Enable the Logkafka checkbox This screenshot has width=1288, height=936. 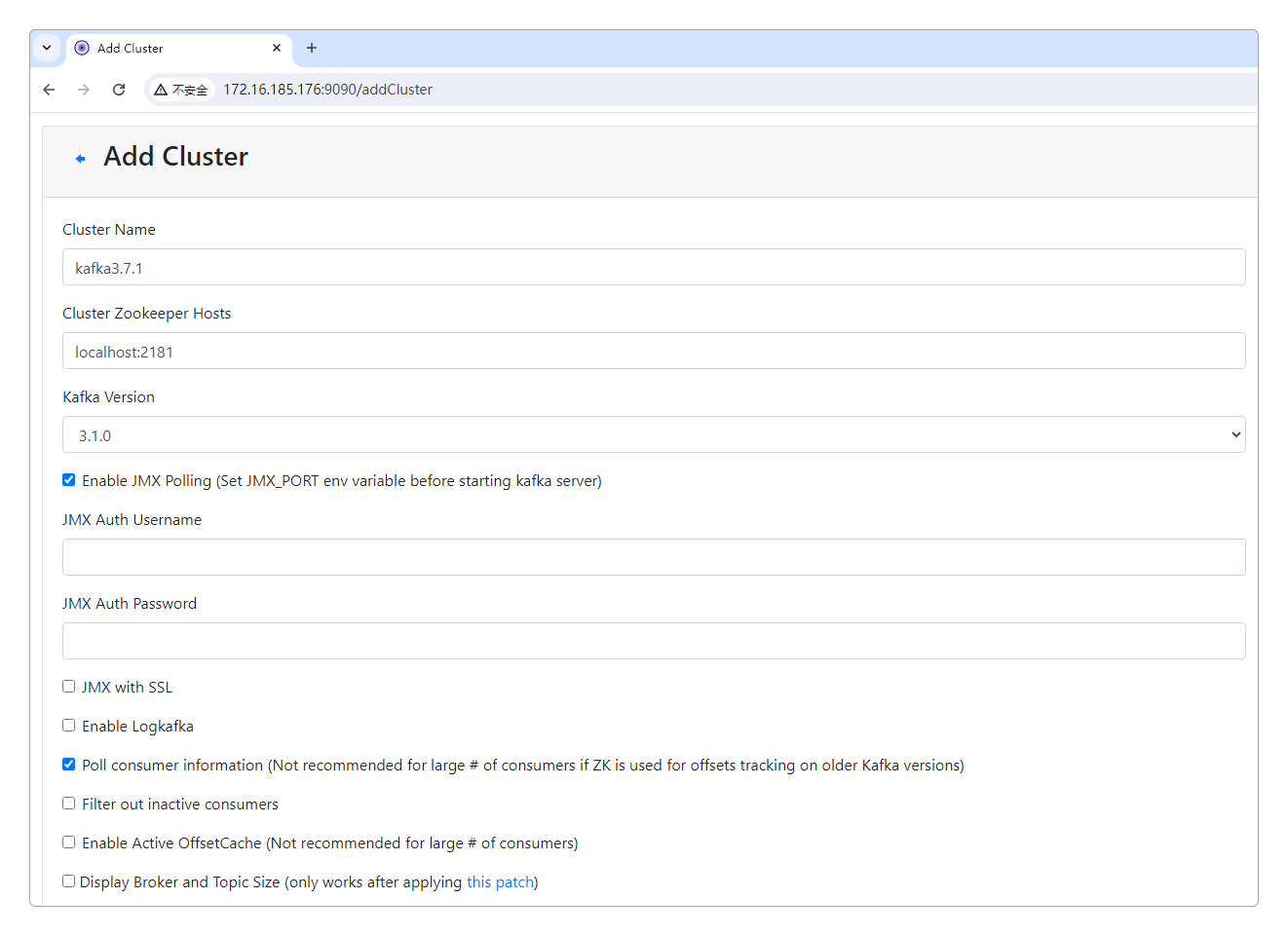[x=69, y=726]
